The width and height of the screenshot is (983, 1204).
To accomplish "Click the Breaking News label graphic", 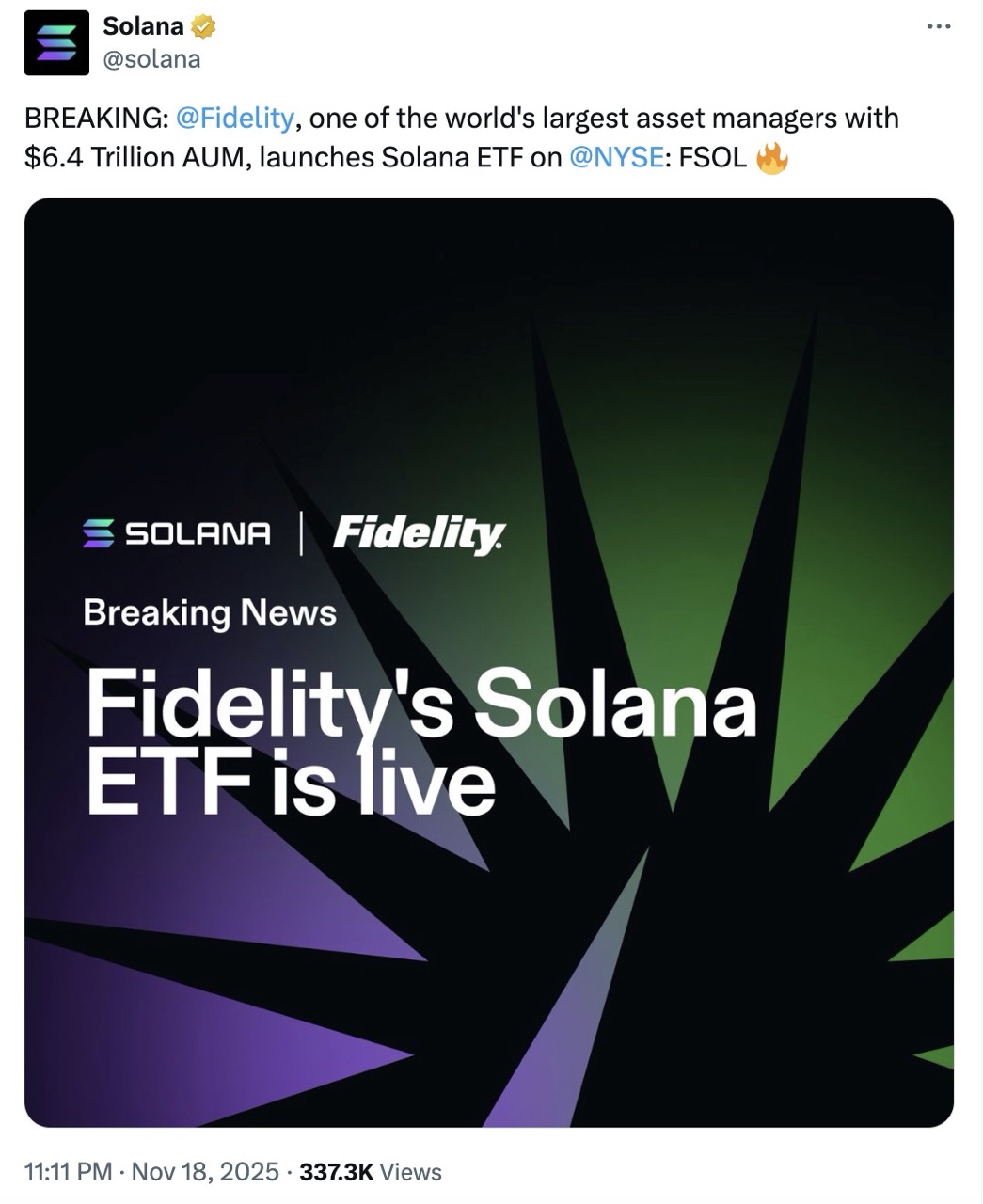I will 209,612.
